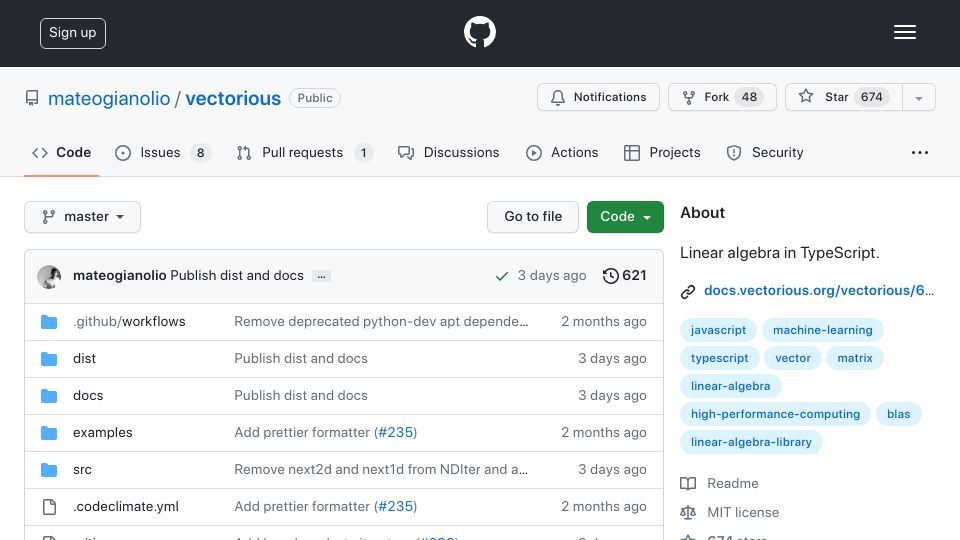Open the Discussions tab
The height and width of the screenshot is (540, 960).
(448, 152)
